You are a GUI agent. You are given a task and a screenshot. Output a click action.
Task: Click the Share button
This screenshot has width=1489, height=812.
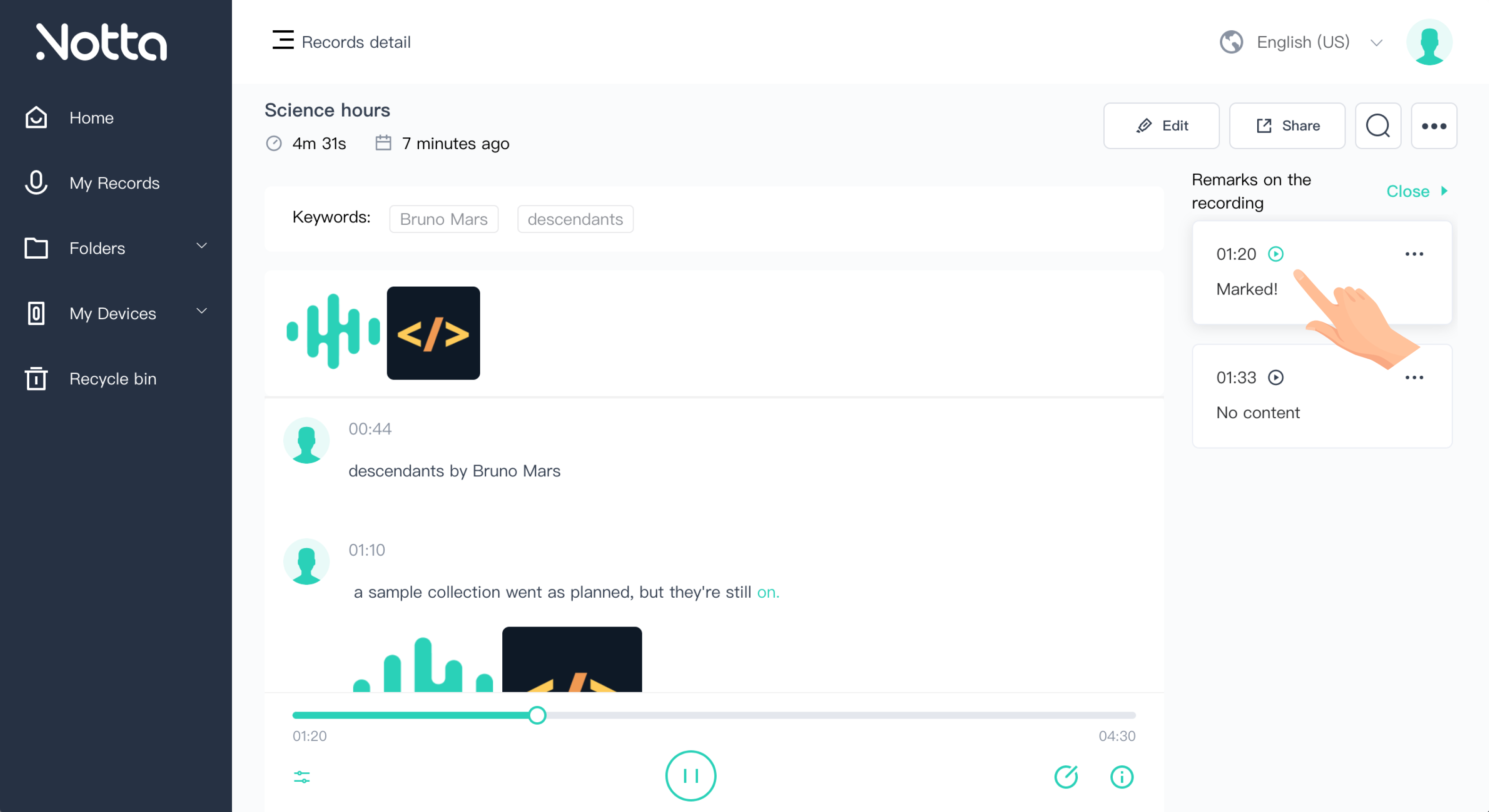[1286, 126]
